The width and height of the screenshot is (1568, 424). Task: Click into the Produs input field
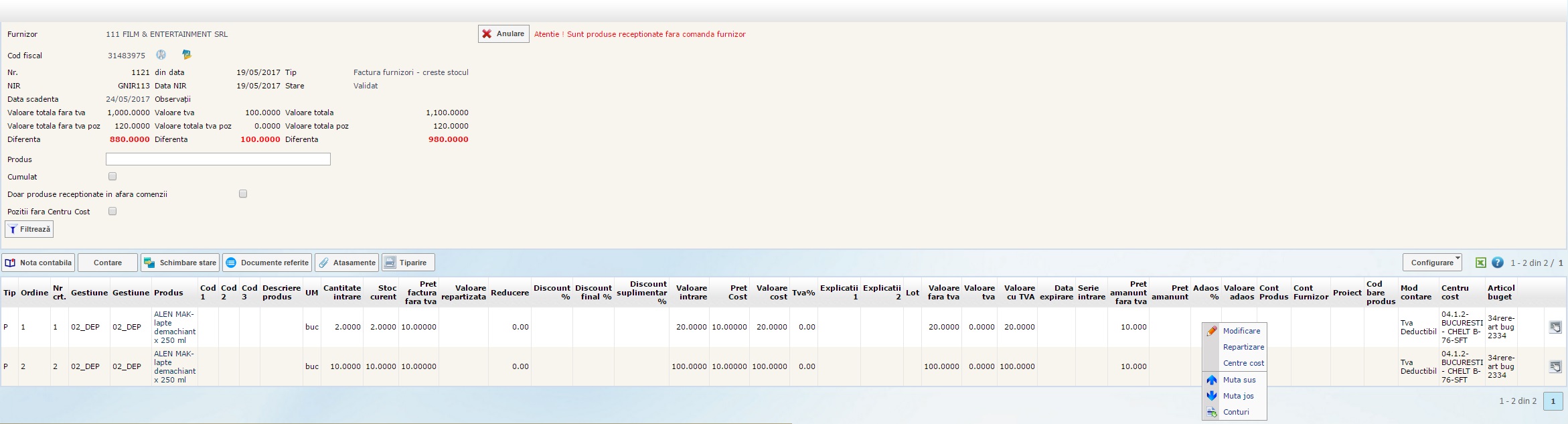click(218, 159)
